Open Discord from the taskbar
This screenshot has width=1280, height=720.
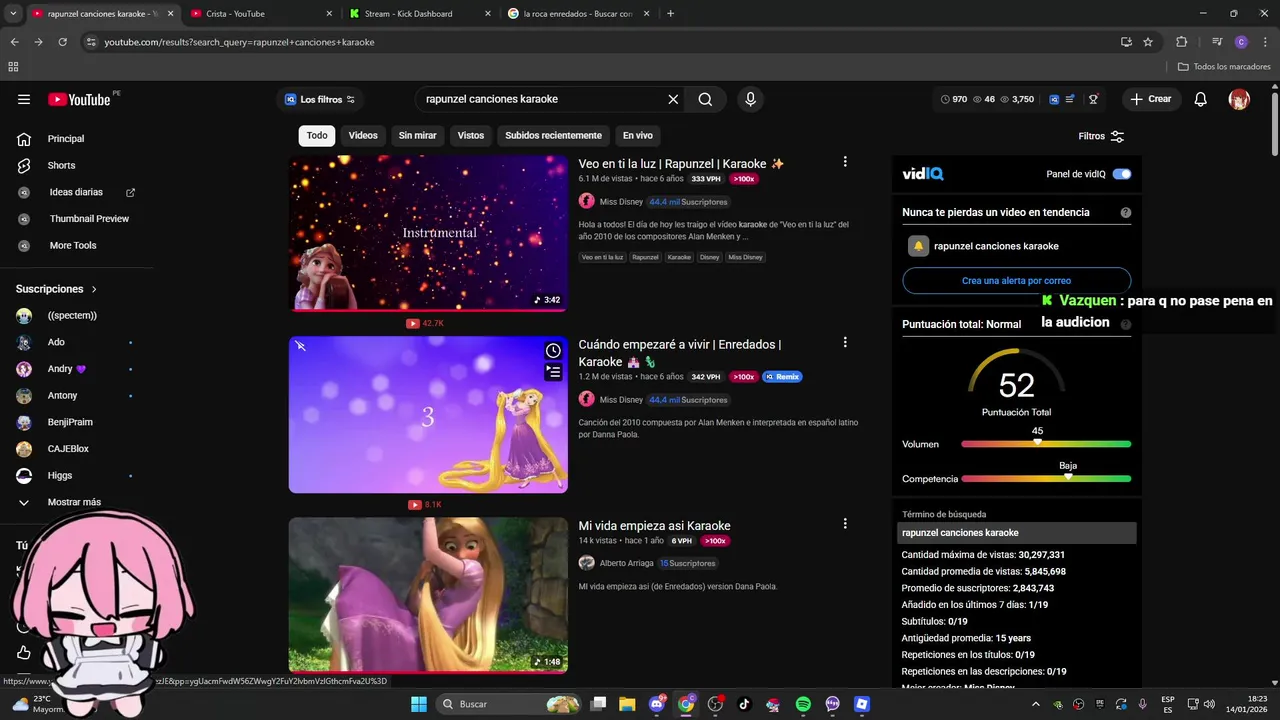[x=657, y=704]
